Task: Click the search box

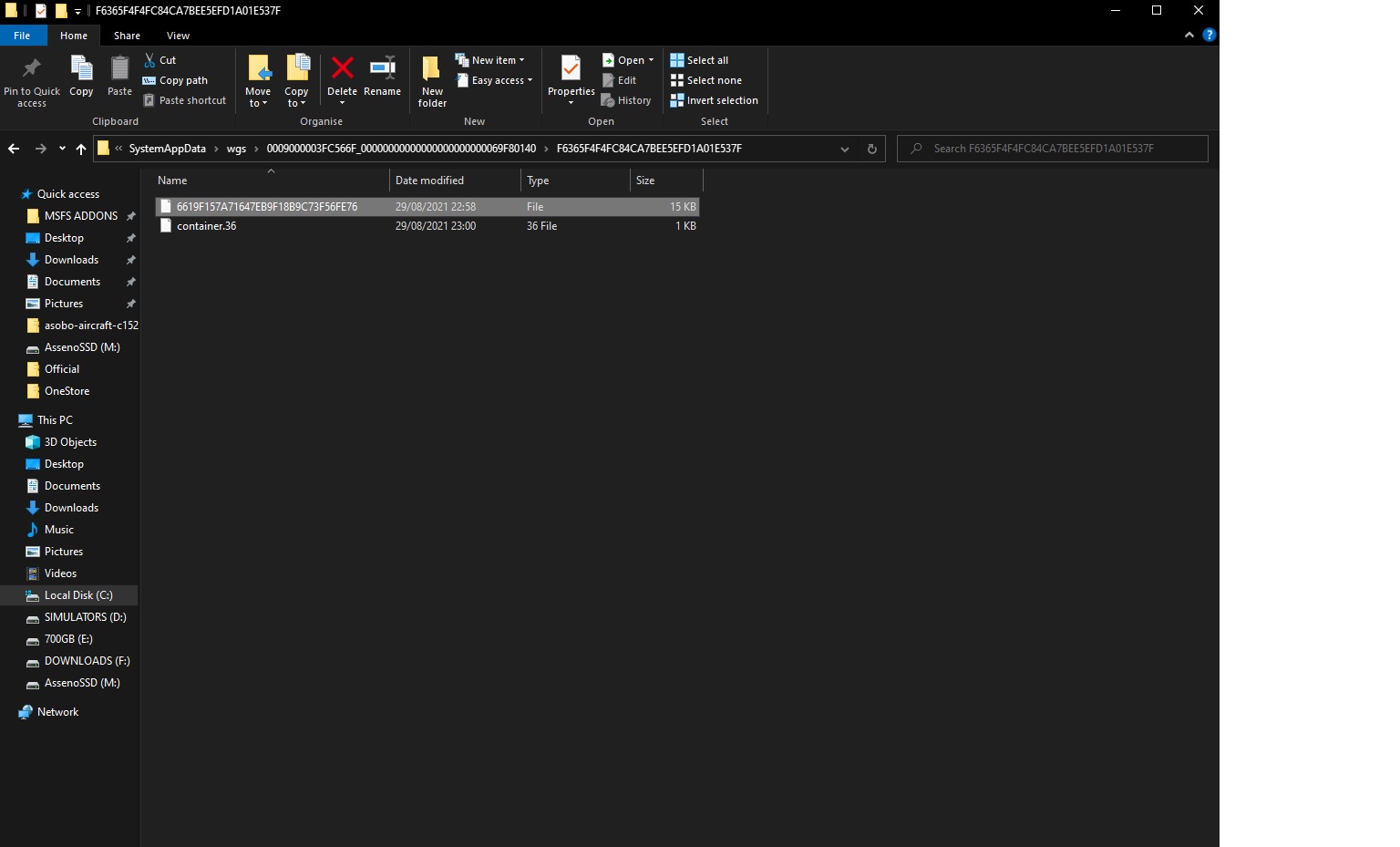Action: click(x=1053, y=149)
